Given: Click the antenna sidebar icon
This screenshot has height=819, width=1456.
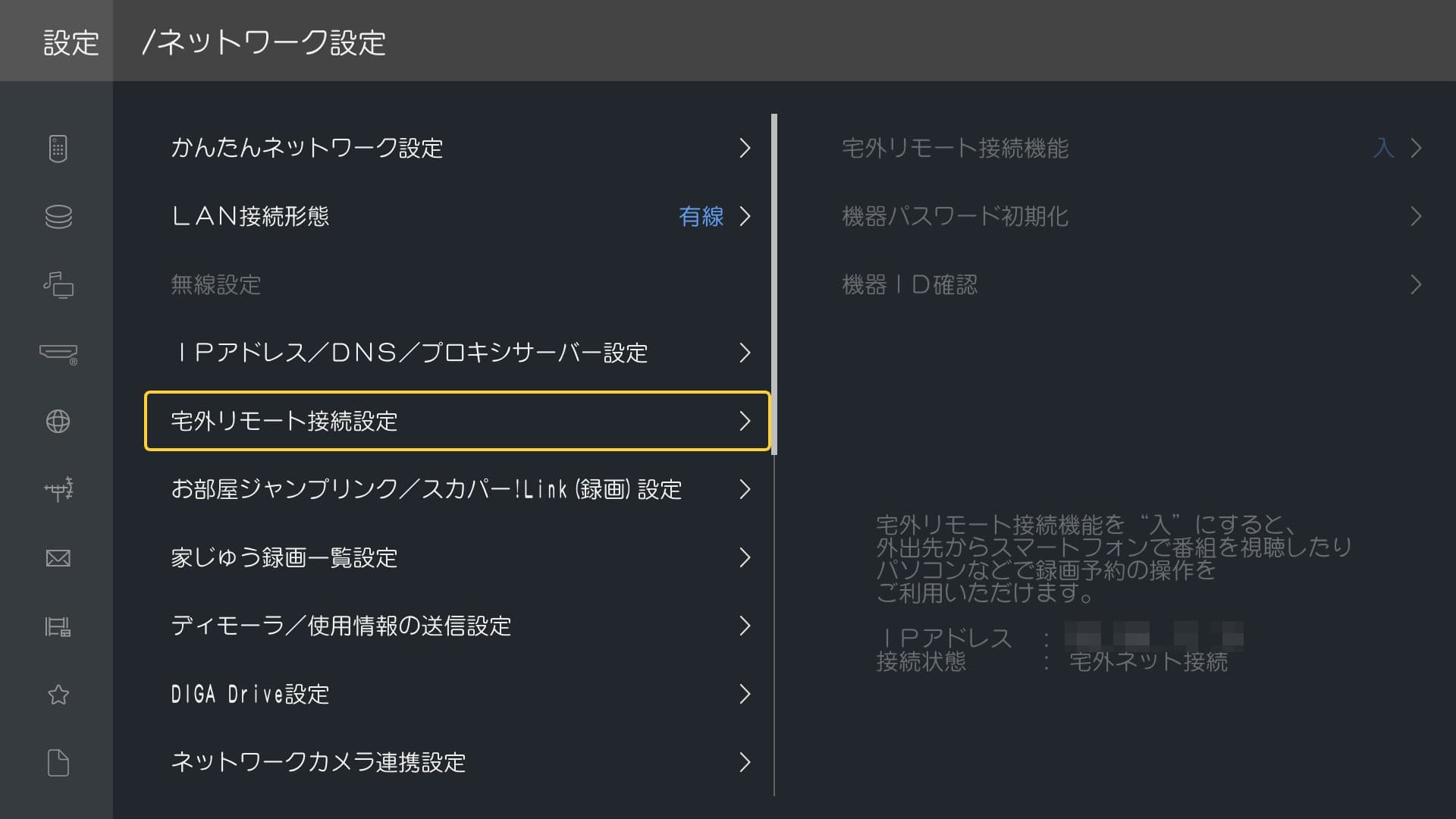Looking at the screenshot, I should click(x=58, y=489).
